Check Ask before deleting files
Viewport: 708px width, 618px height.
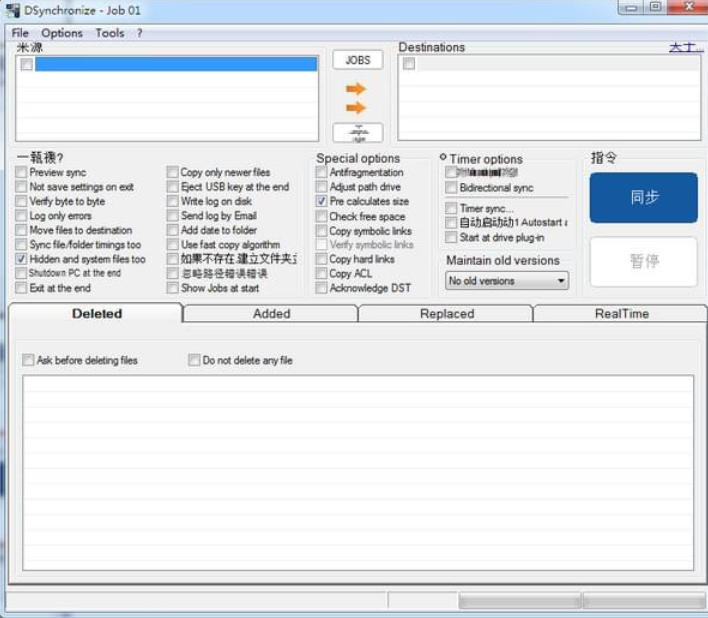tap(28, 360)
